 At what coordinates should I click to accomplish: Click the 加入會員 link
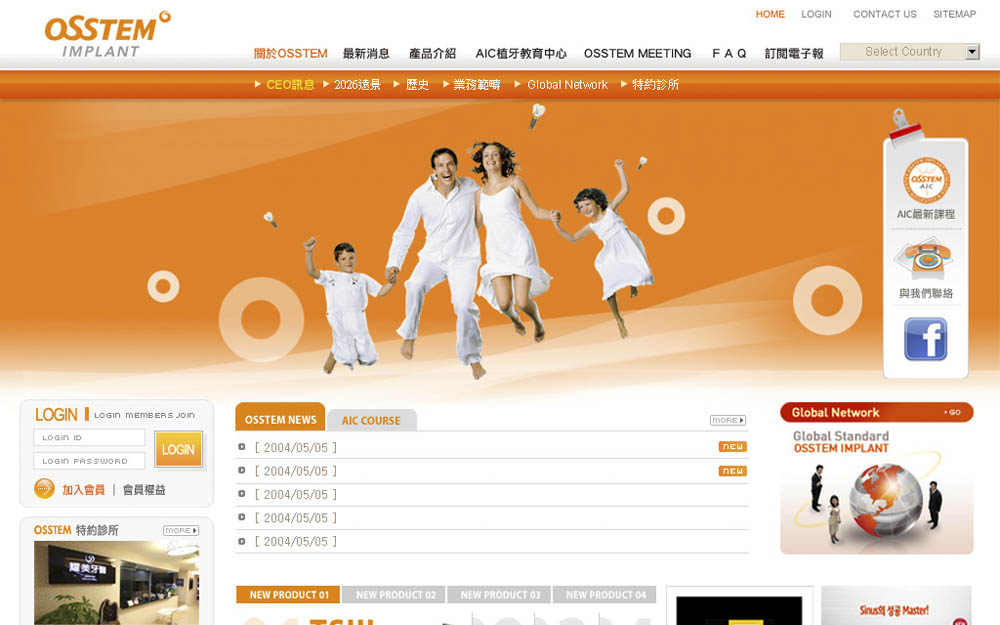[84, 490]
